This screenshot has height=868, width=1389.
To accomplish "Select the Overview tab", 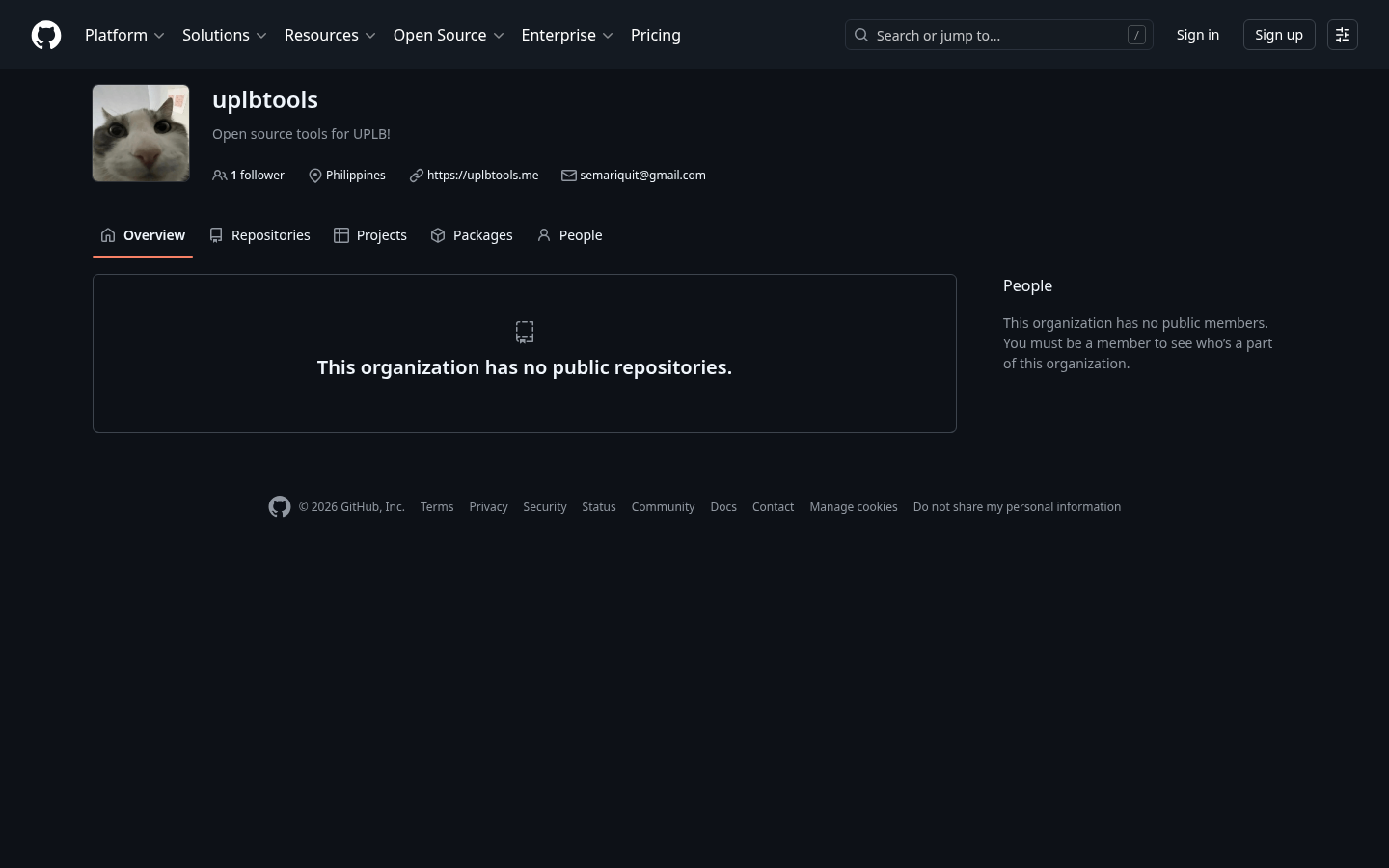I will (x=143, y=235).
